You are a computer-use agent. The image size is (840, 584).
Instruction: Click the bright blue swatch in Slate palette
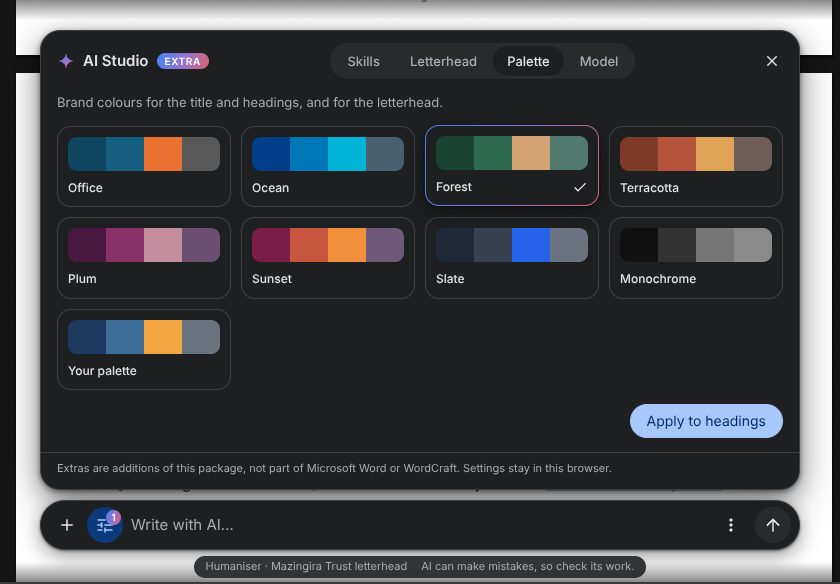(531, 245)
